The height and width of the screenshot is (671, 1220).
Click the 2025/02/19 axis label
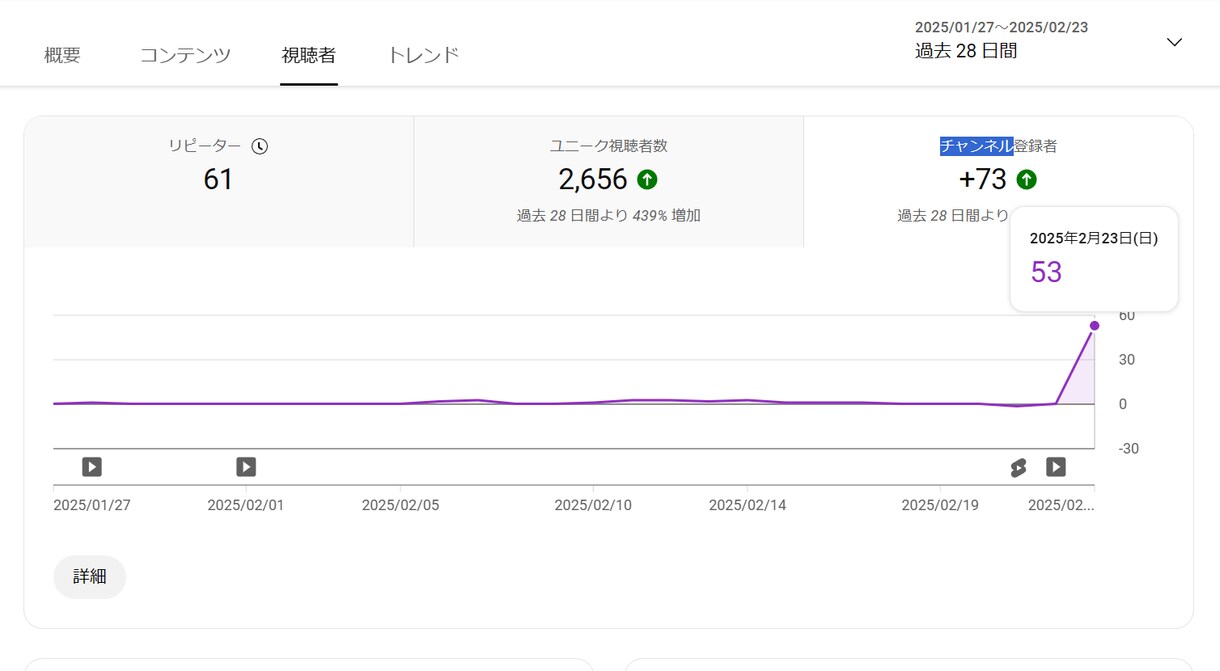coord(940,505)
